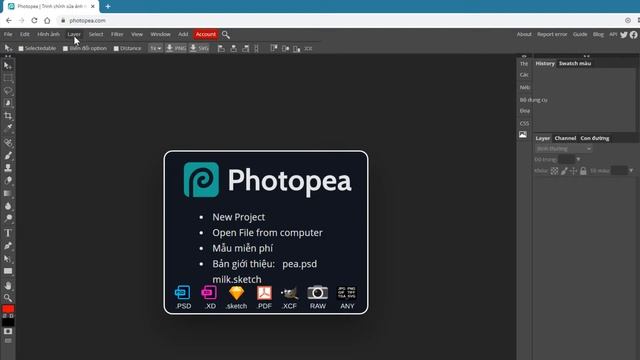Collapse the right panel via top arrows
Viewport: 640px width, 360px height.
click(x=587, y=56)
